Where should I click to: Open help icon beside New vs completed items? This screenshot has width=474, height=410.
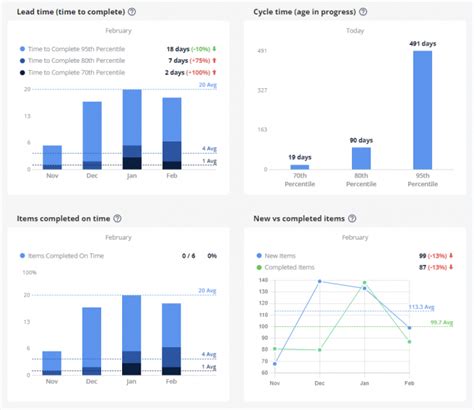click(352, 218)
